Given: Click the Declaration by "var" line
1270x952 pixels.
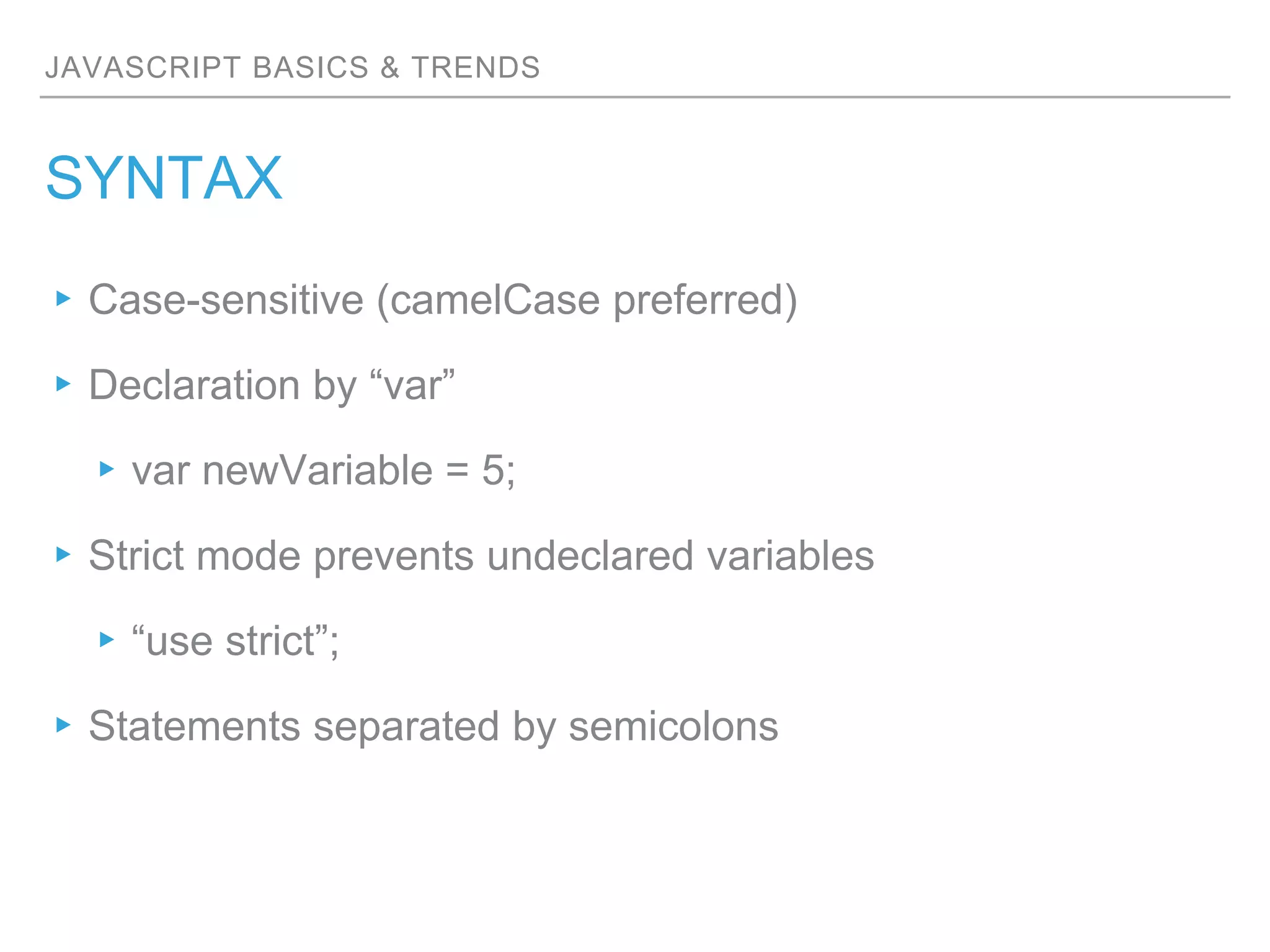Looking at the screenshot, I should click(x=272, y=385).
